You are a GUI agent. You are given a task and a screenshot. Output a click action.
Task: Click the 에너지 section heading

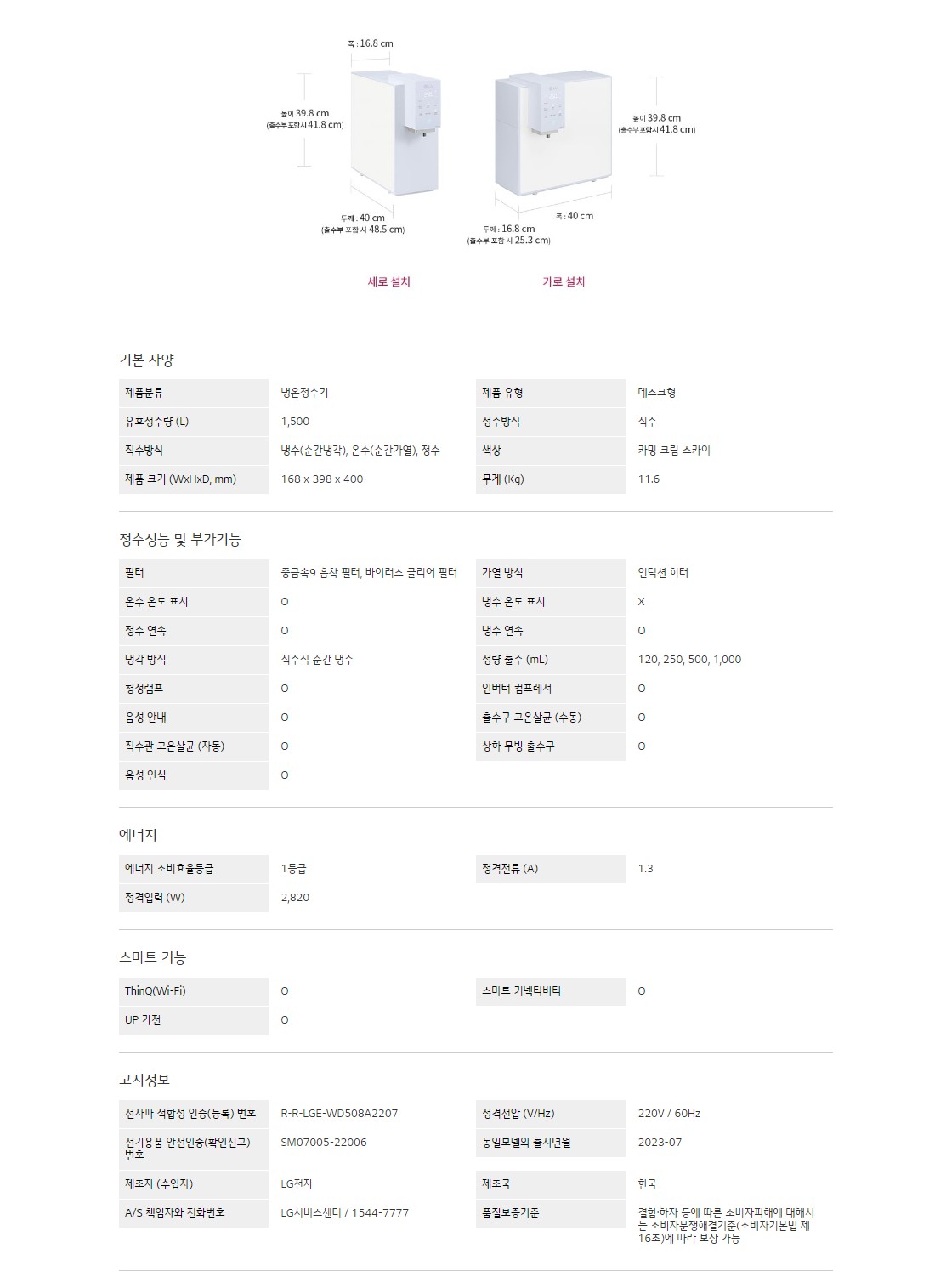(x=138, y=835)
